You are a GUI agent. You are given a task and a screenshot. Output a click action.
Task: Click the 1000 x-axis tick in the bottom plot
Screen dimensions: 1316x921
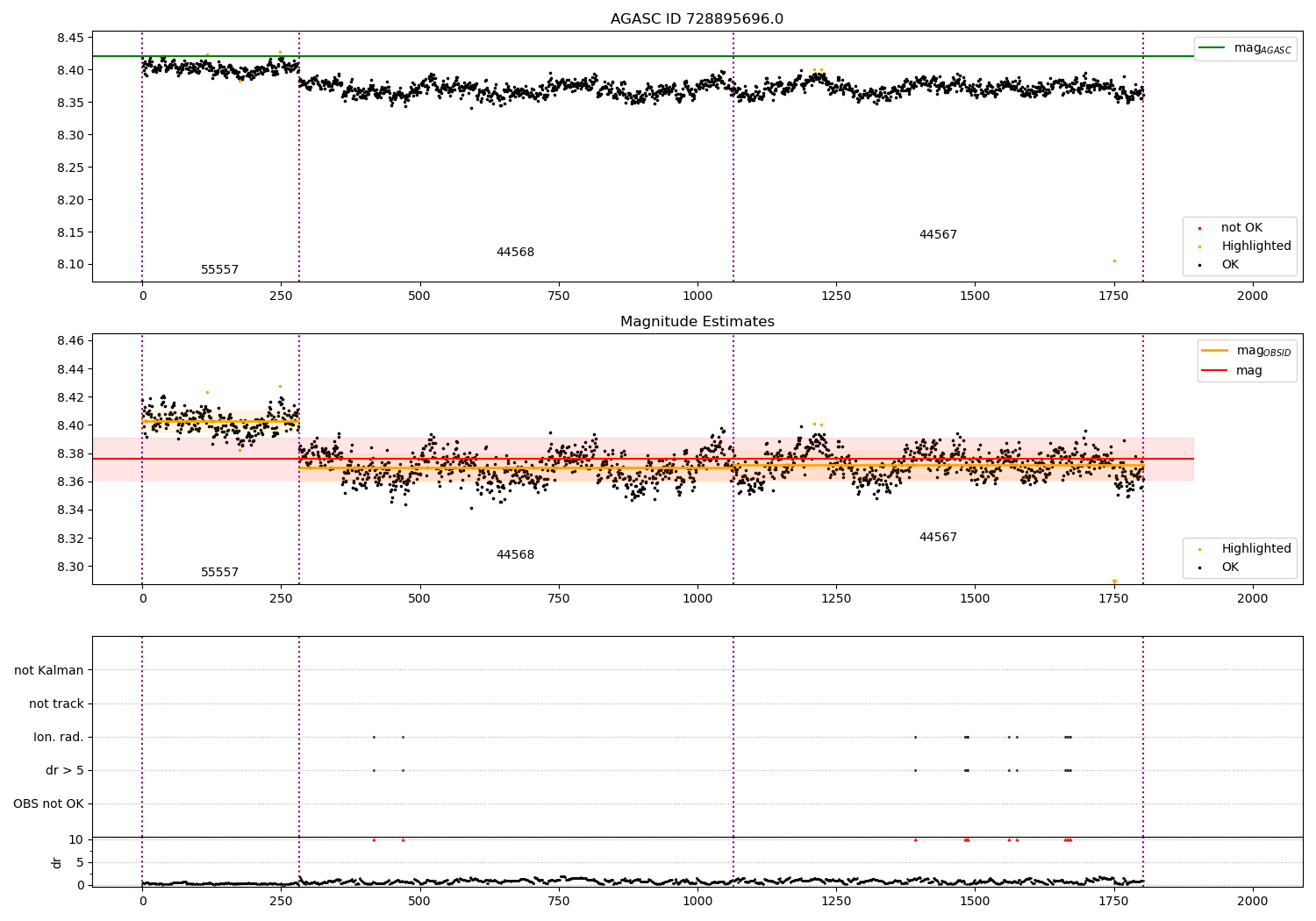pyautogui.click(x=697, y=901)
